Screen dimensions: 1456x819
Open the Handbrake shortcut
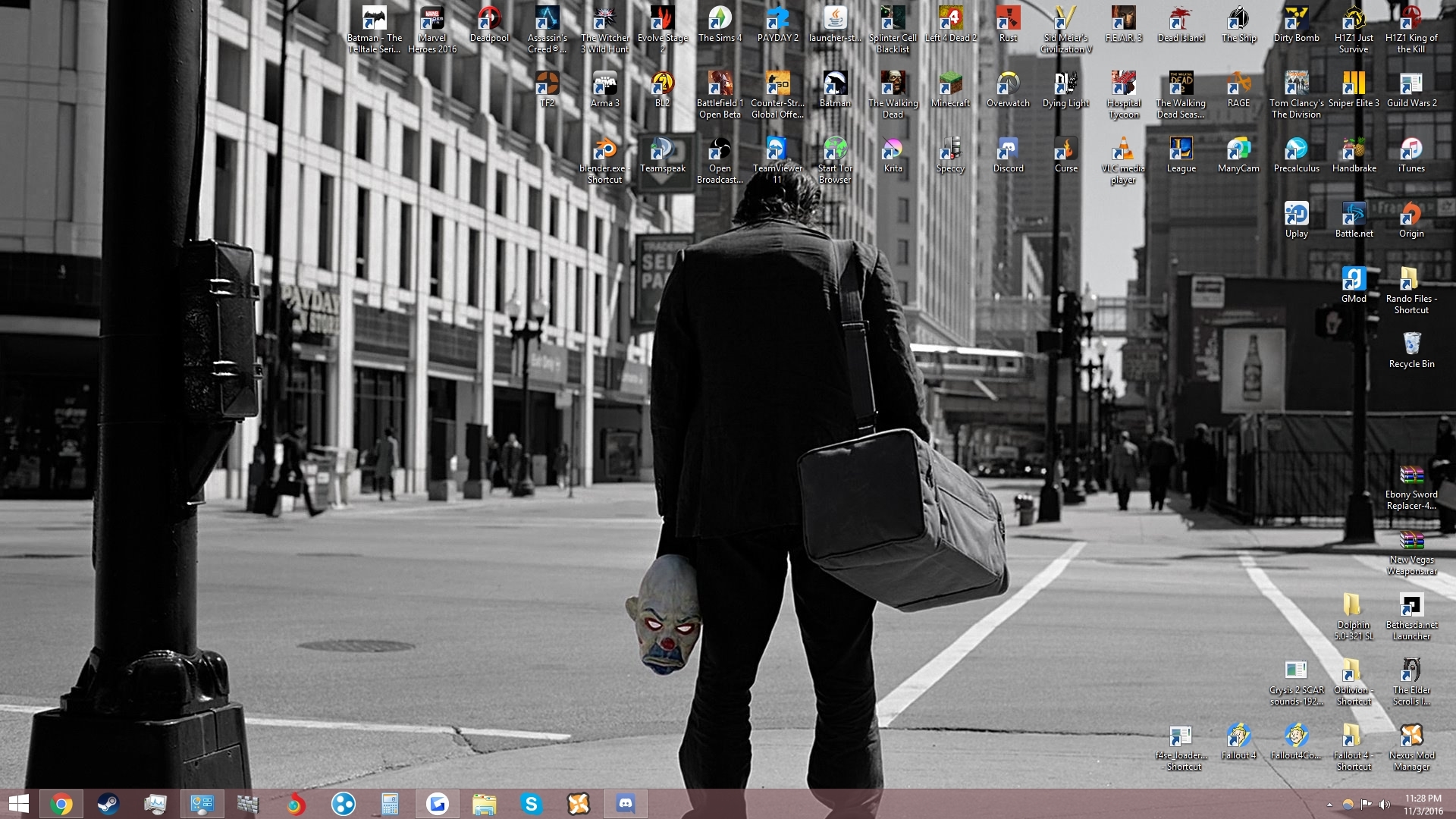click(x=1354, y=155)
